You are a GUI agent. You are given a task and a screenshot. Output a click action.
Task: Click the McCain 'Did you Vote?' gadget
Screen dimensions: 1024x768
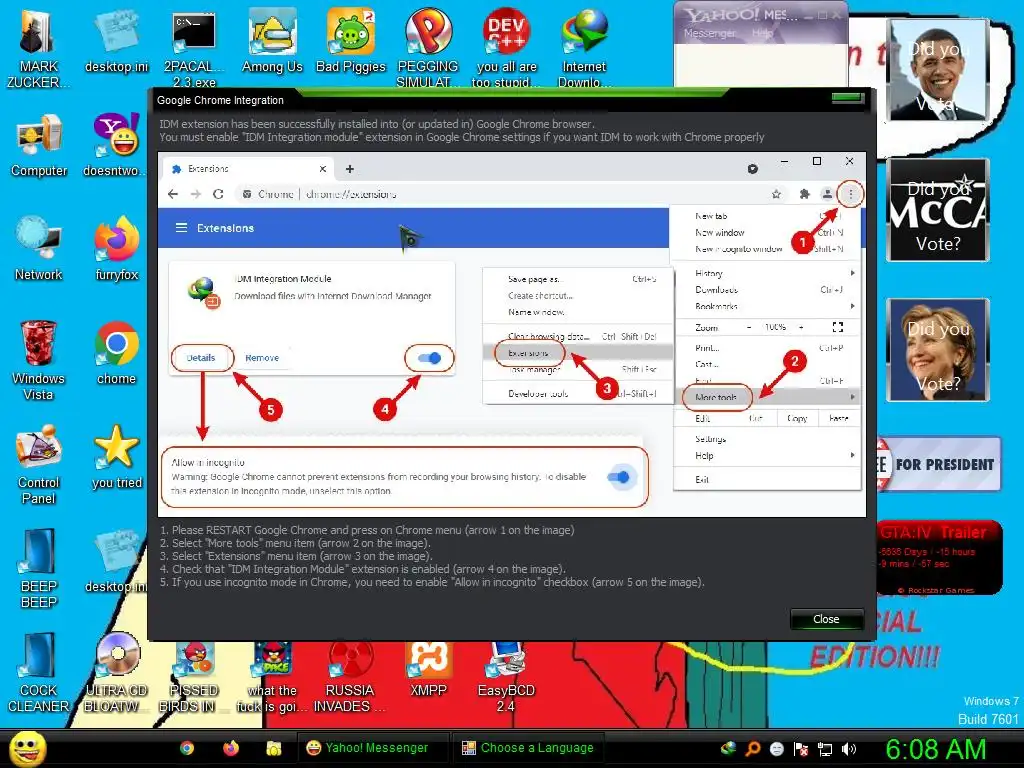coord(938,210)
